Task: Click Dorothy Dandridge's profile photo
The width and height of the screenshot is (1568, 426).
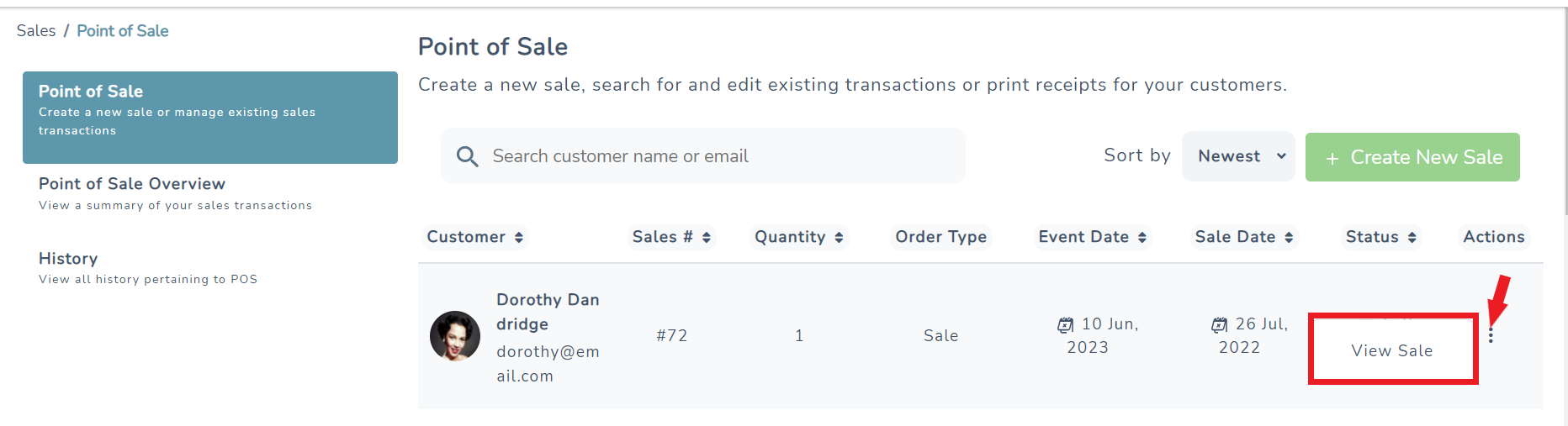Action: pyautogui.click(x=455, y=336)
